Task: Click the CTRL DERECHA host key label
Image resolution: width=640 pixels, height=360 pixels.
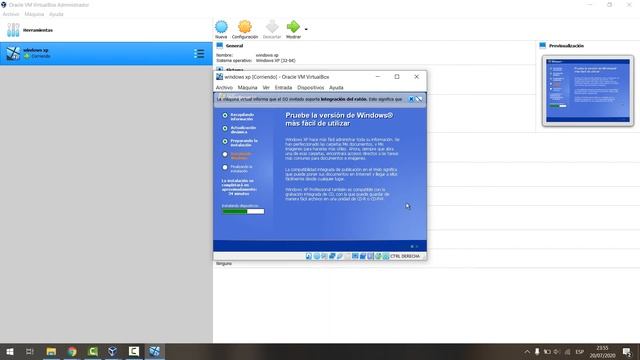Action: click(x=405, y=256)
